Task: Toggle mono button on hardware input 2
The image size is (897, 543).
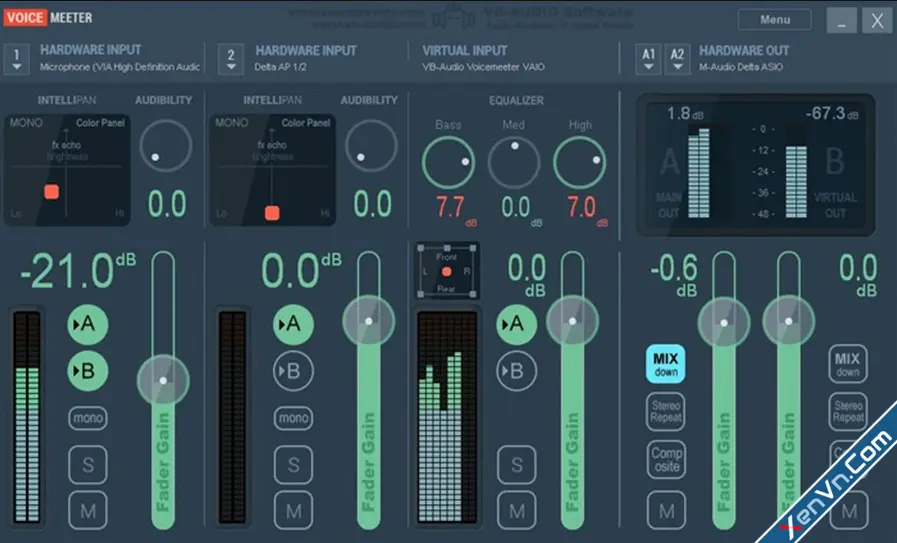Action: pos(293,418)
